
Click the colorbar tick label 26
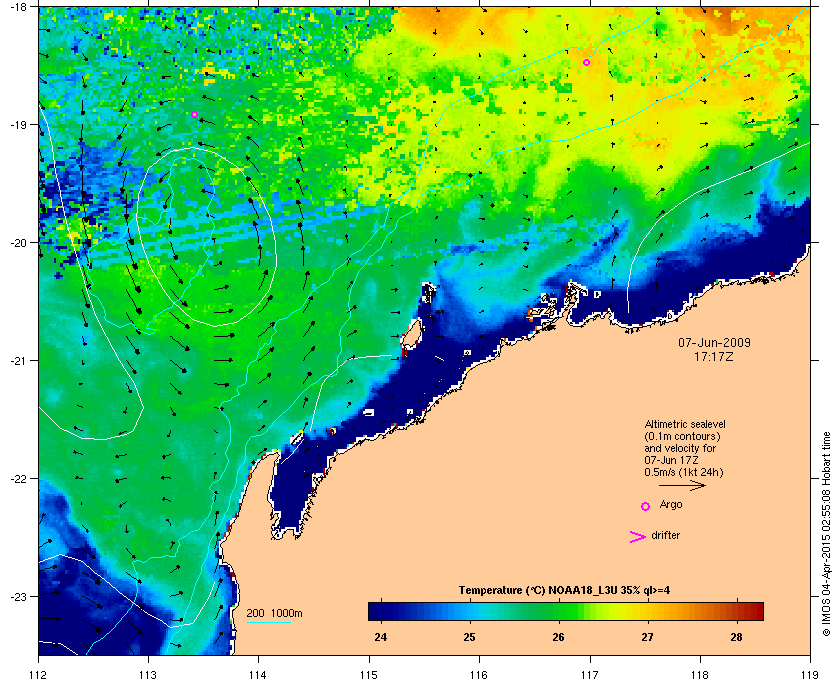coord(559,637)
